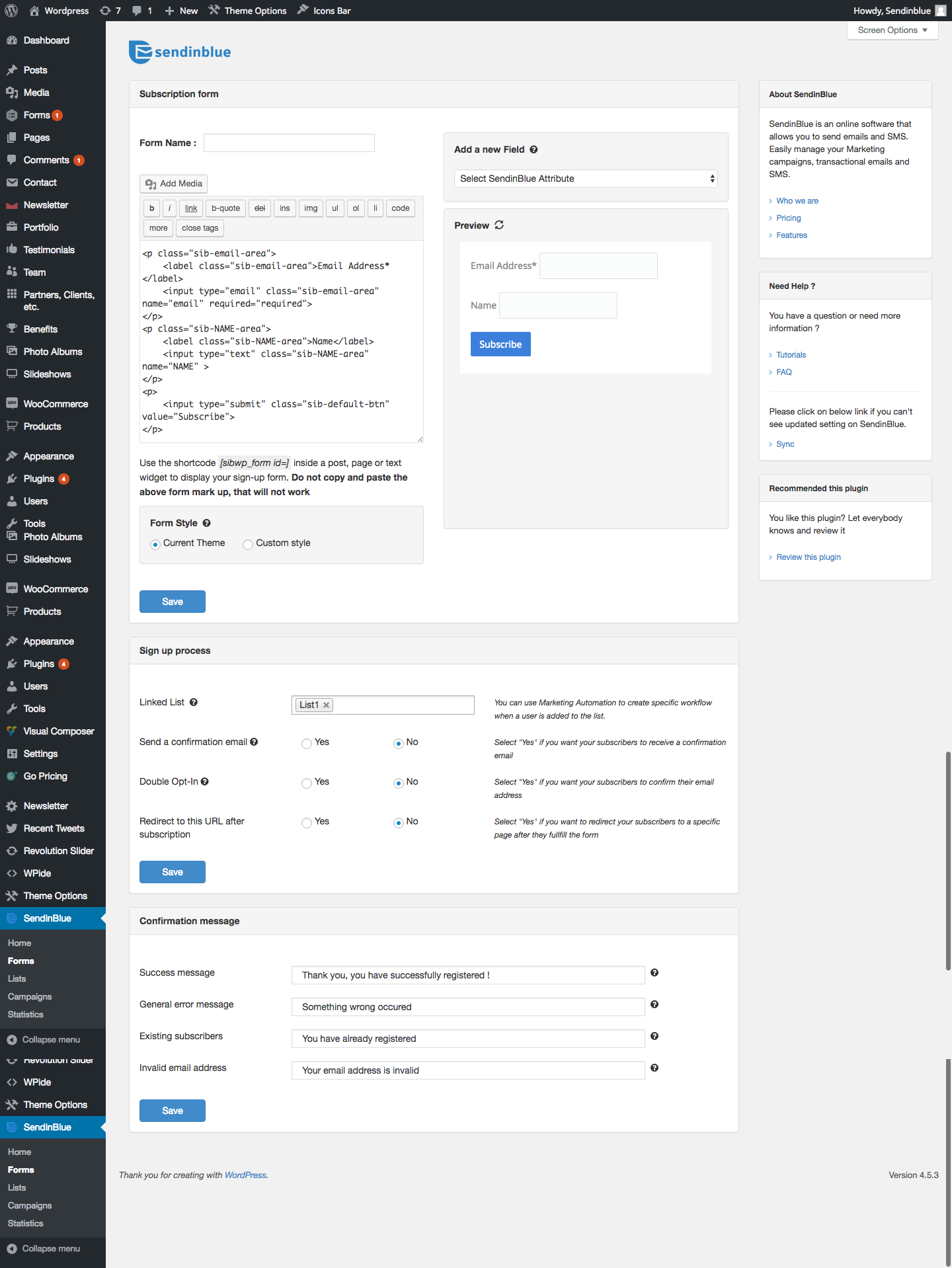Select the Custom style radio button
The image size is (952, 1268).
tap(248, 544)
